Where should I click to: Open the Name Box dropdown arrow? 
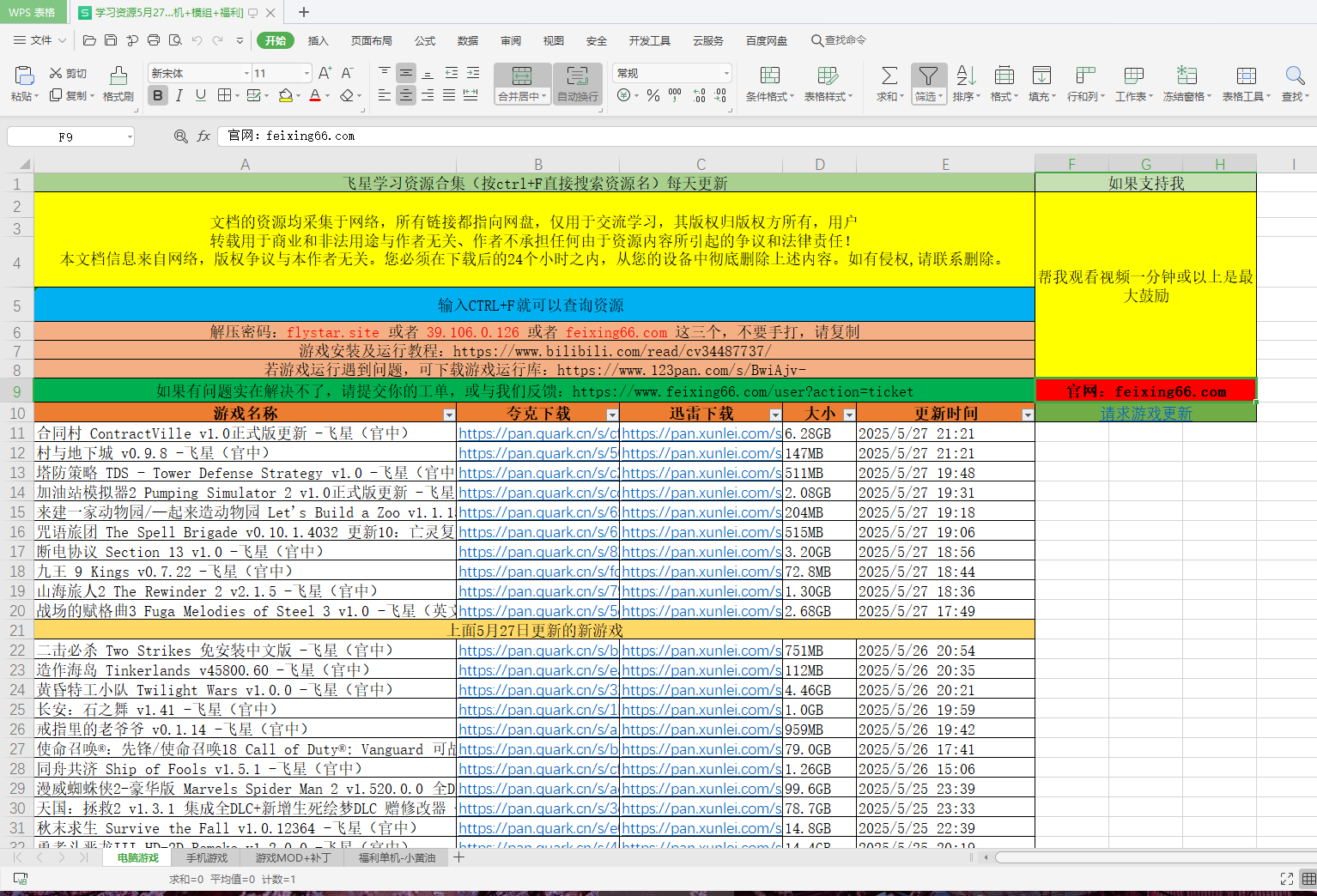[x=130, y=136]
